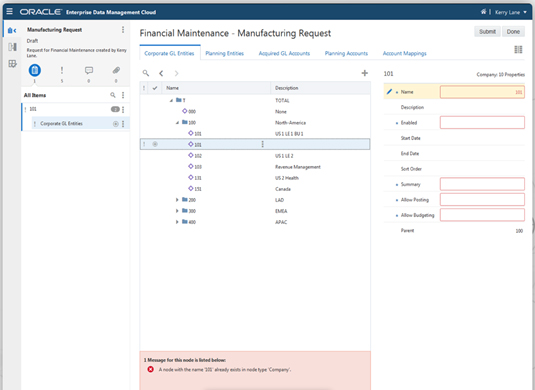Open actions menu for item 101

coord(123,110)
